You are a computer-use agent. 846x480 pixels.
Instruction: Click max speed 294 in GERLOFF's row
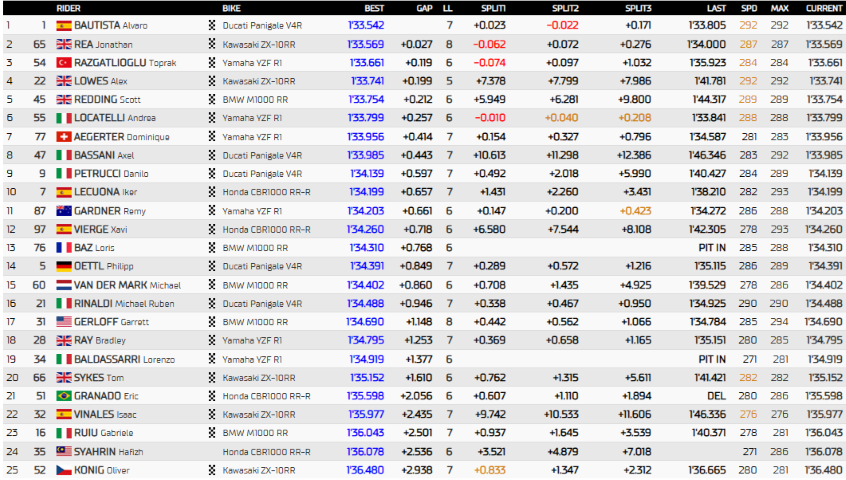tap(780, 321)
